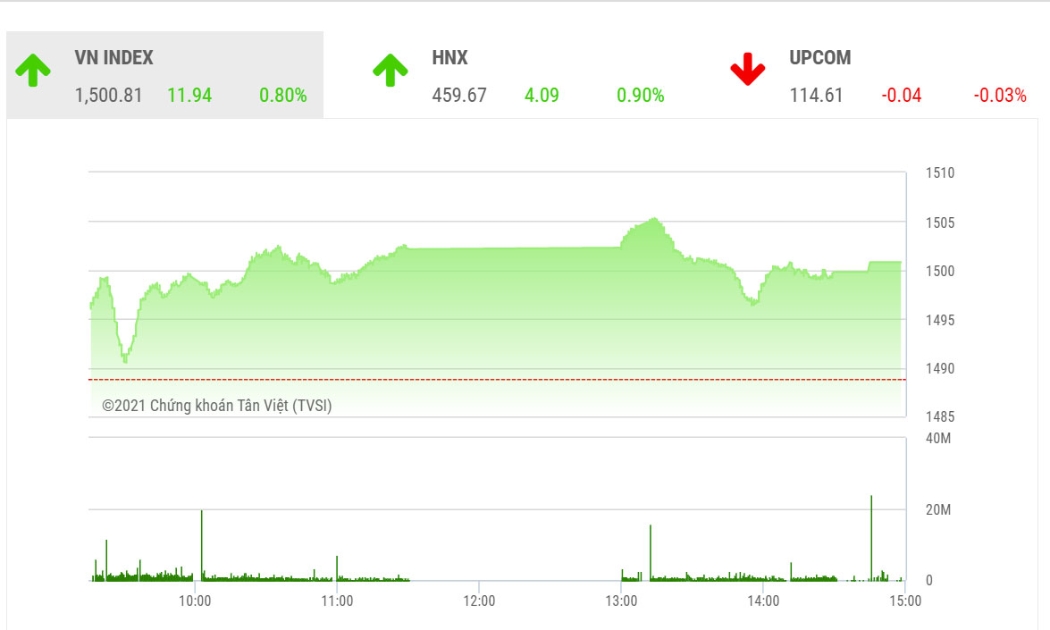Click the price chart peak after 13:00
The image size is (1050, 630).
coord(654,218)
